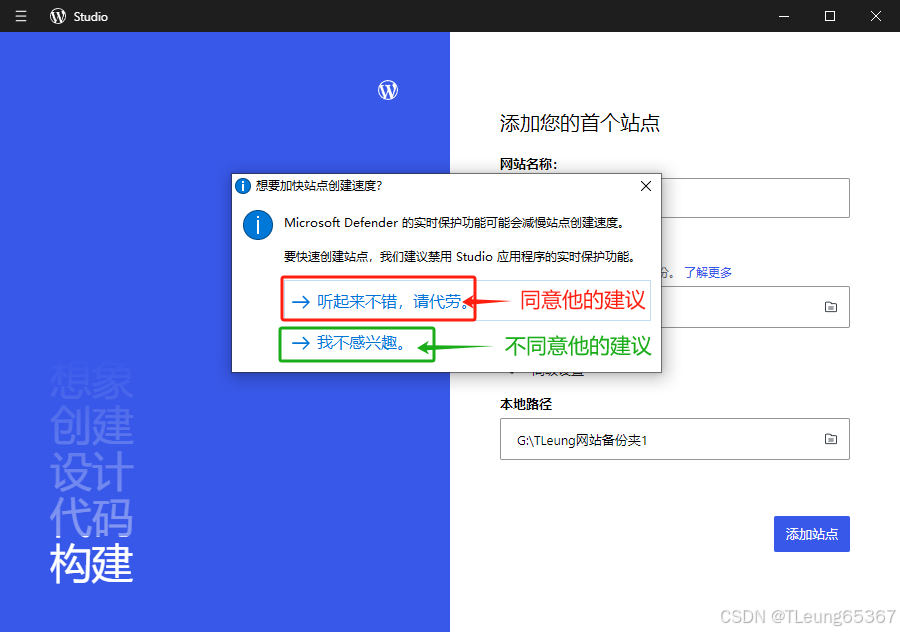
Task: Maximize the Studio window
Action: click(x=829, y=16)
